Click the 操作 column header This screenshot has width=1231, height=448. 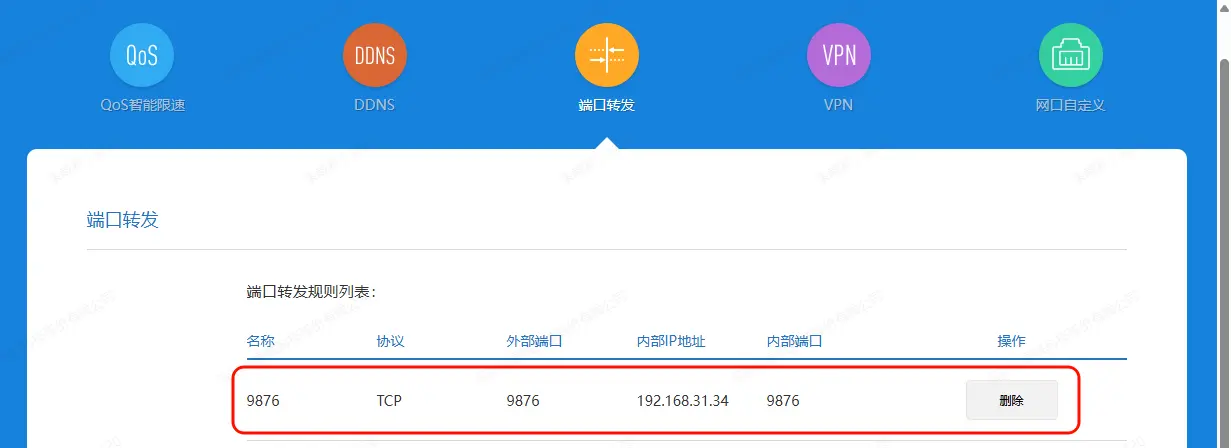tap(1011, 341)
